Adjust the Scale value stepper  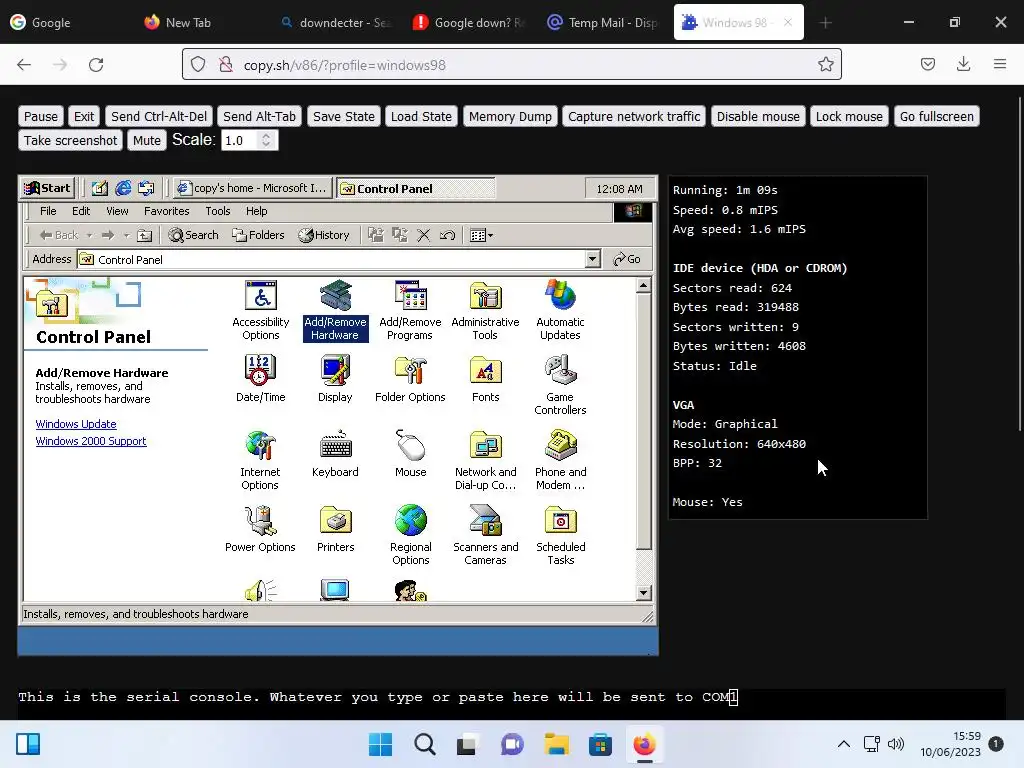coord(266,140)
